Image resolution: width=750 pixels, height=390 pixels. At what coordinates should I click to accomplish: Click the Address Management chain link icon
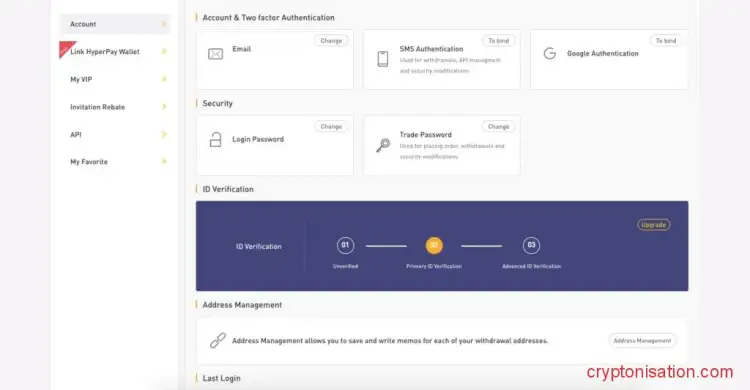[x=218, y=340]
